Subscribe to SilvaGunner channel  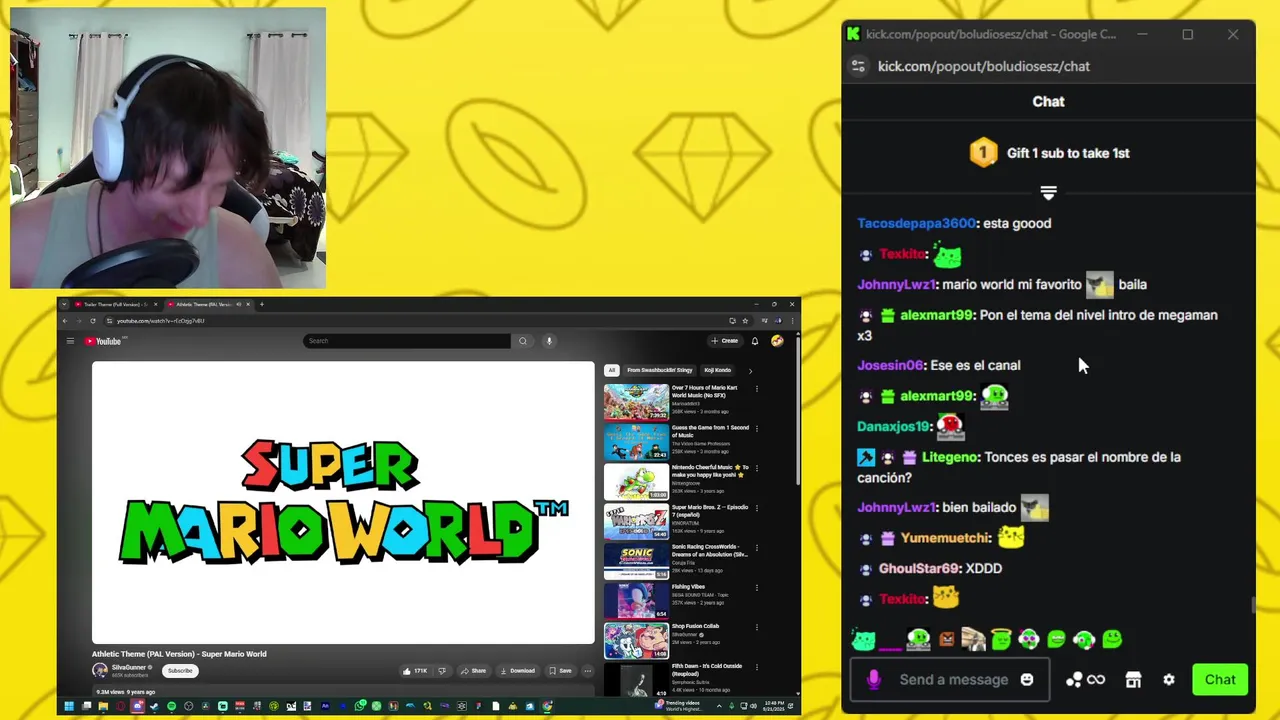(180, 671)
